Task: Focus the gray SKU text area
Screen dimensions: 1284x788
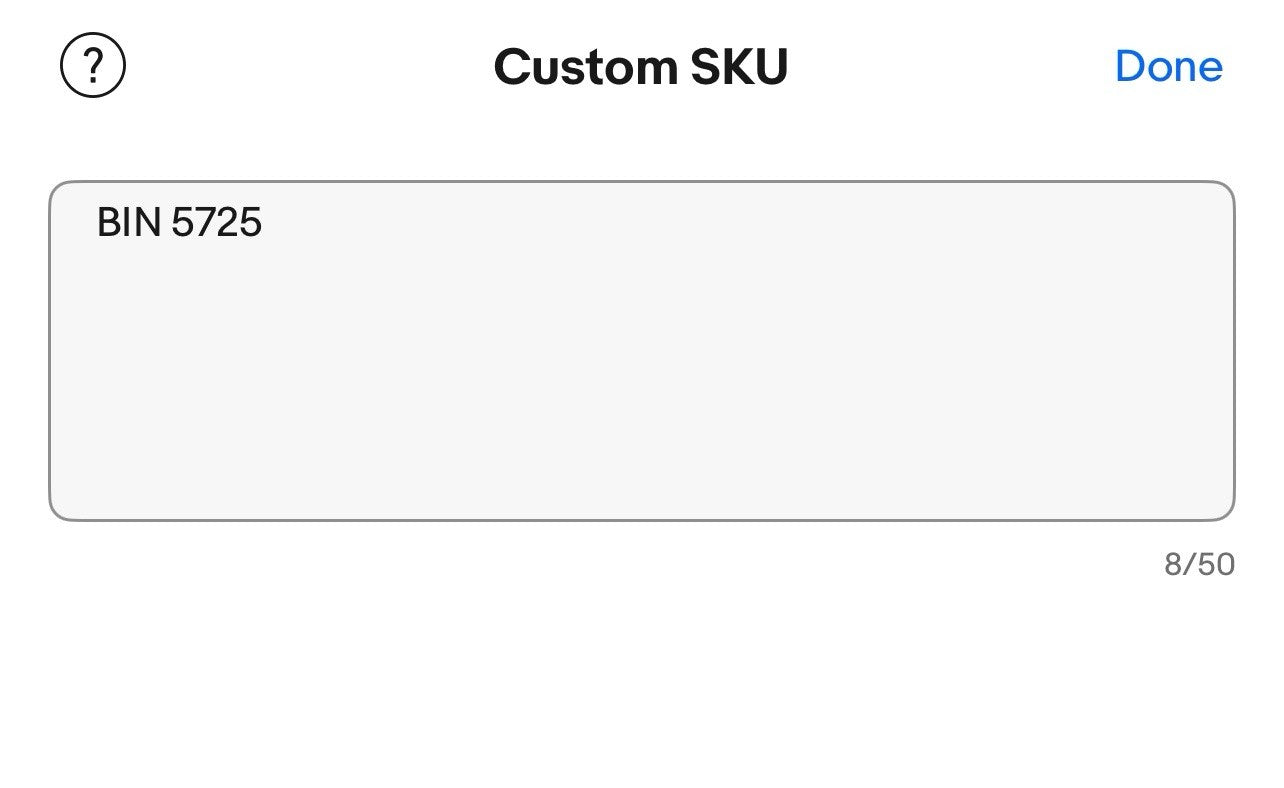Action: tap(641, 350)
